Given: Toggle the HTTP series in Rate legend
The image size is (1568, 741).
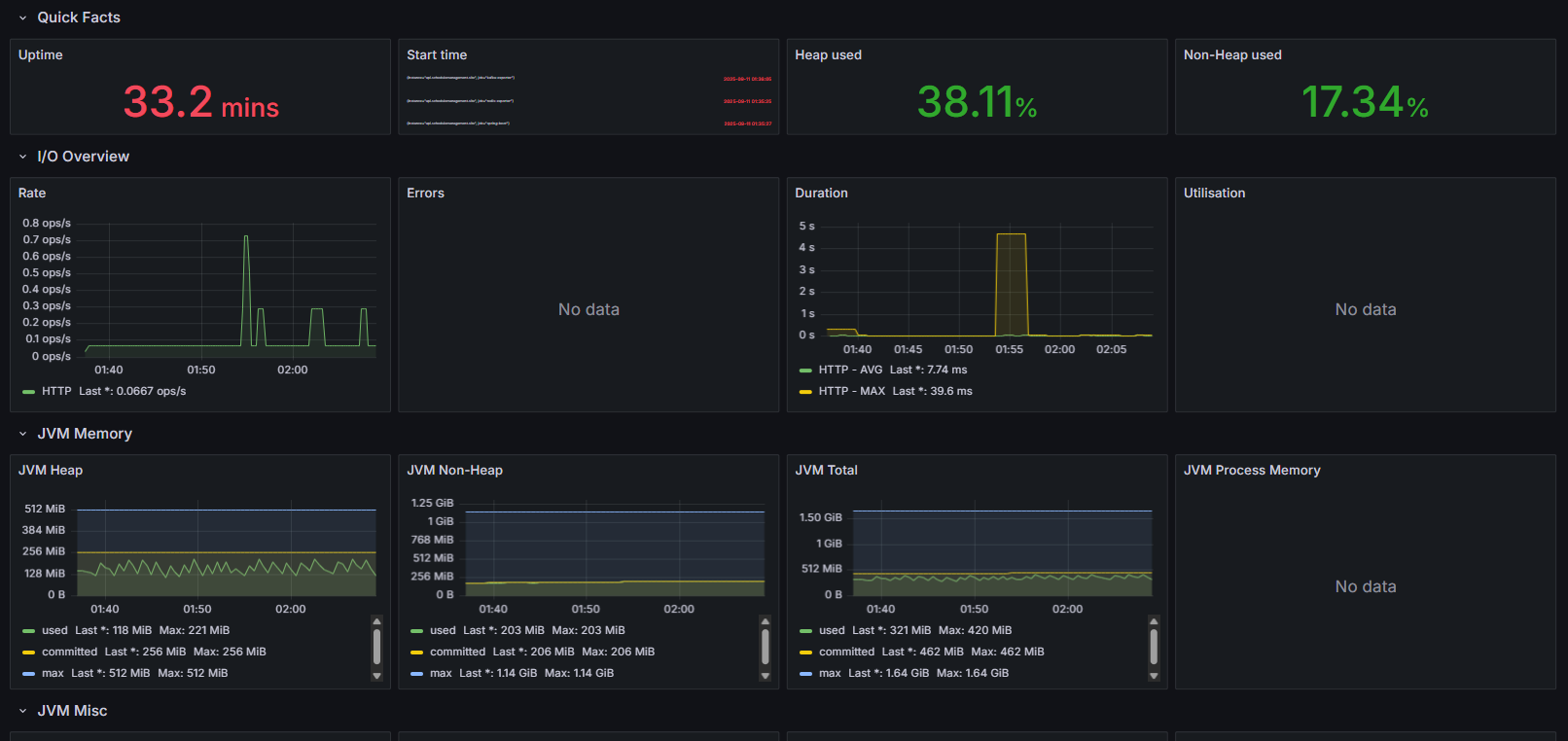Looking at the screenshot, I should click(x=56, y=391).
